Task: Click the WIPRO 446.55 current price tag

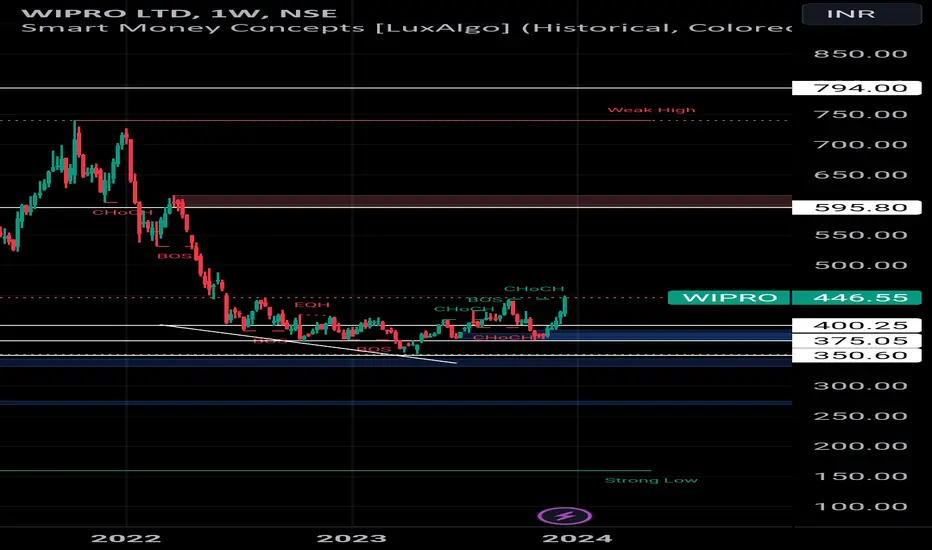Action: (796, 297)
